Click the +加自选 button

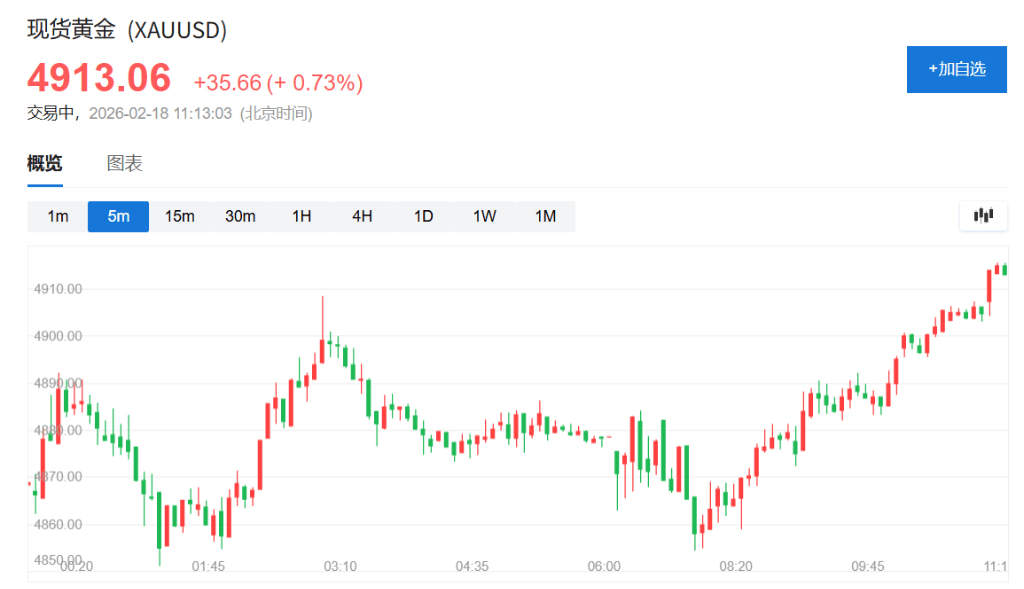pos(956,69)
